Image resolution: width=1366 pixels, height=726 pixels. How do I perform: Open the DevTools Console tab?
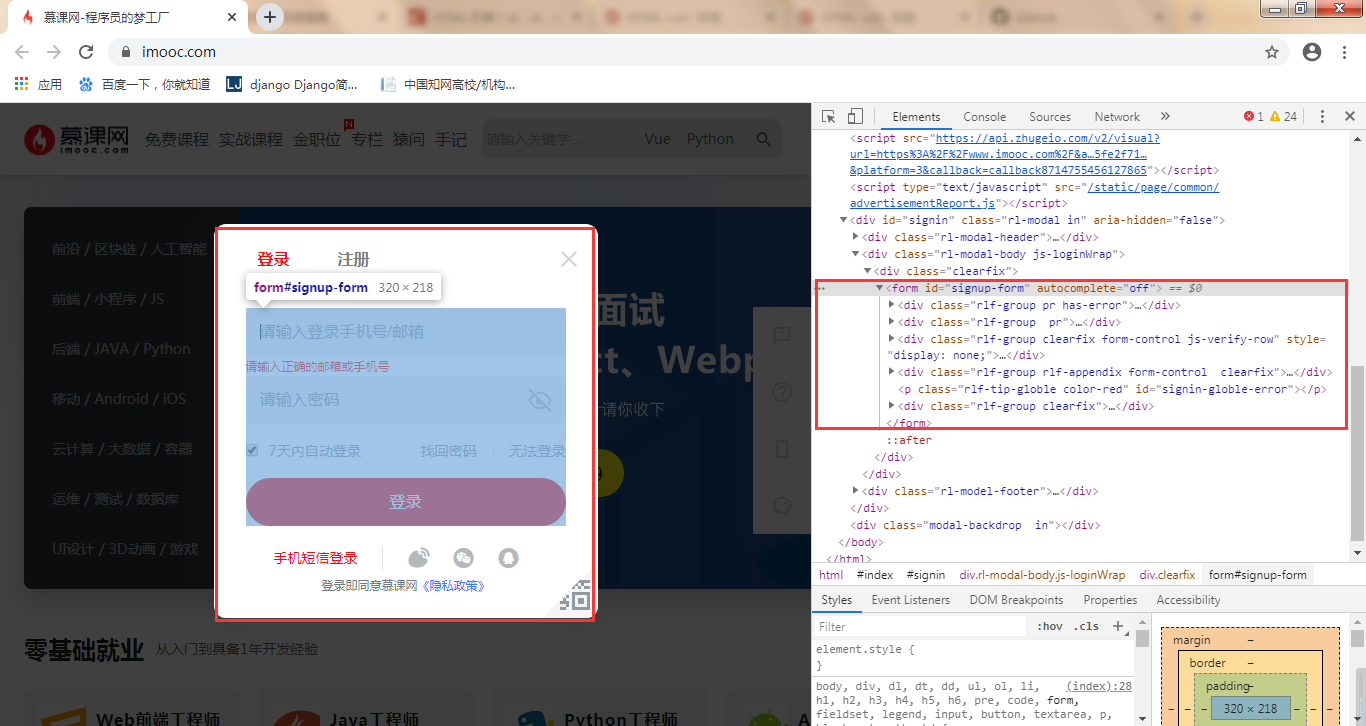point(985,117)
